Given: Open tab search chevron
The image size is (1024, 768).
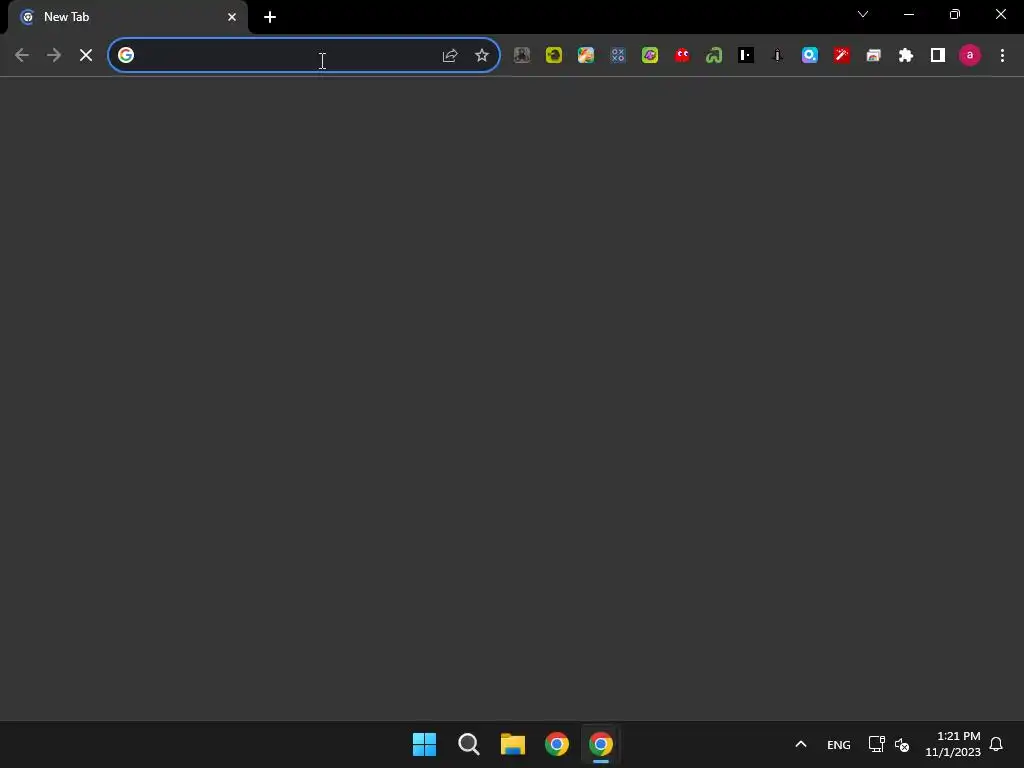Looking at the screenshot, I should coord(863,14).
